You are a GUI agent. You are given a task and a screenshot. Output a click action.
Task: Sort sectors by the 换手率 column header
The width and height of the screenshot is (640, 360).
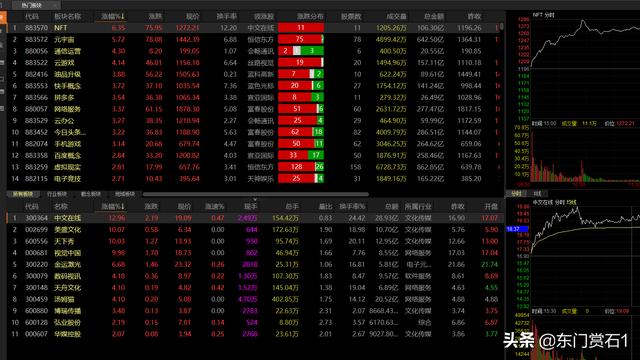pyautogui.click(x=227, y=16)
